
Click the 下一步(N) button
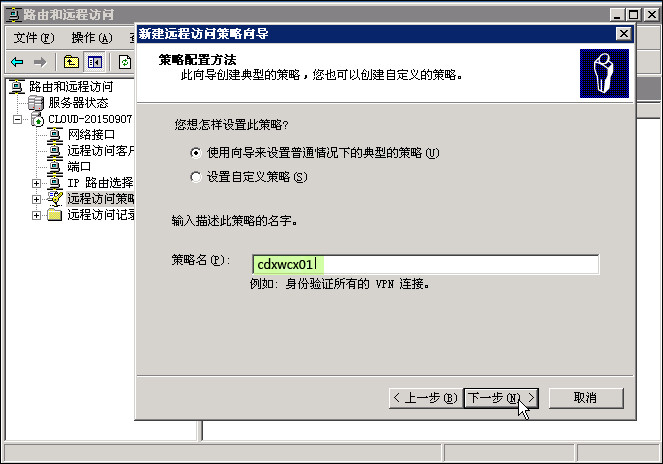point(501,398)
